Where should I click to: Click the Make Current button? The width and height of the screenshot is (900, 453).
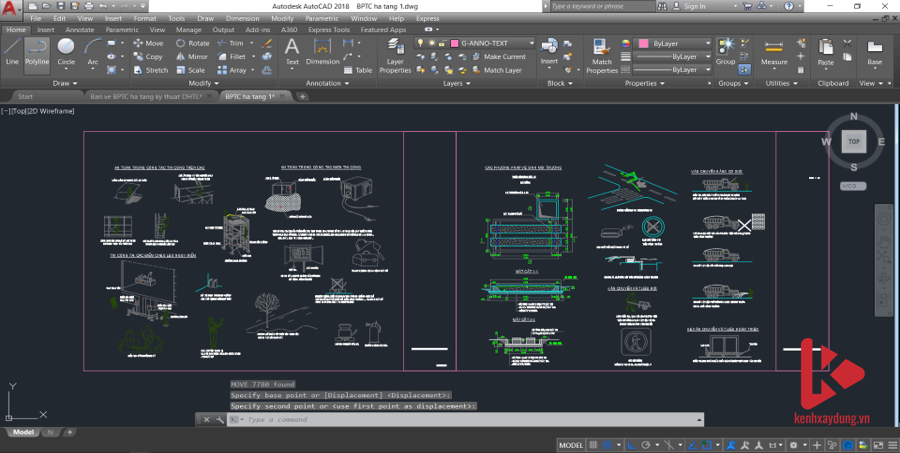[503, 57]
